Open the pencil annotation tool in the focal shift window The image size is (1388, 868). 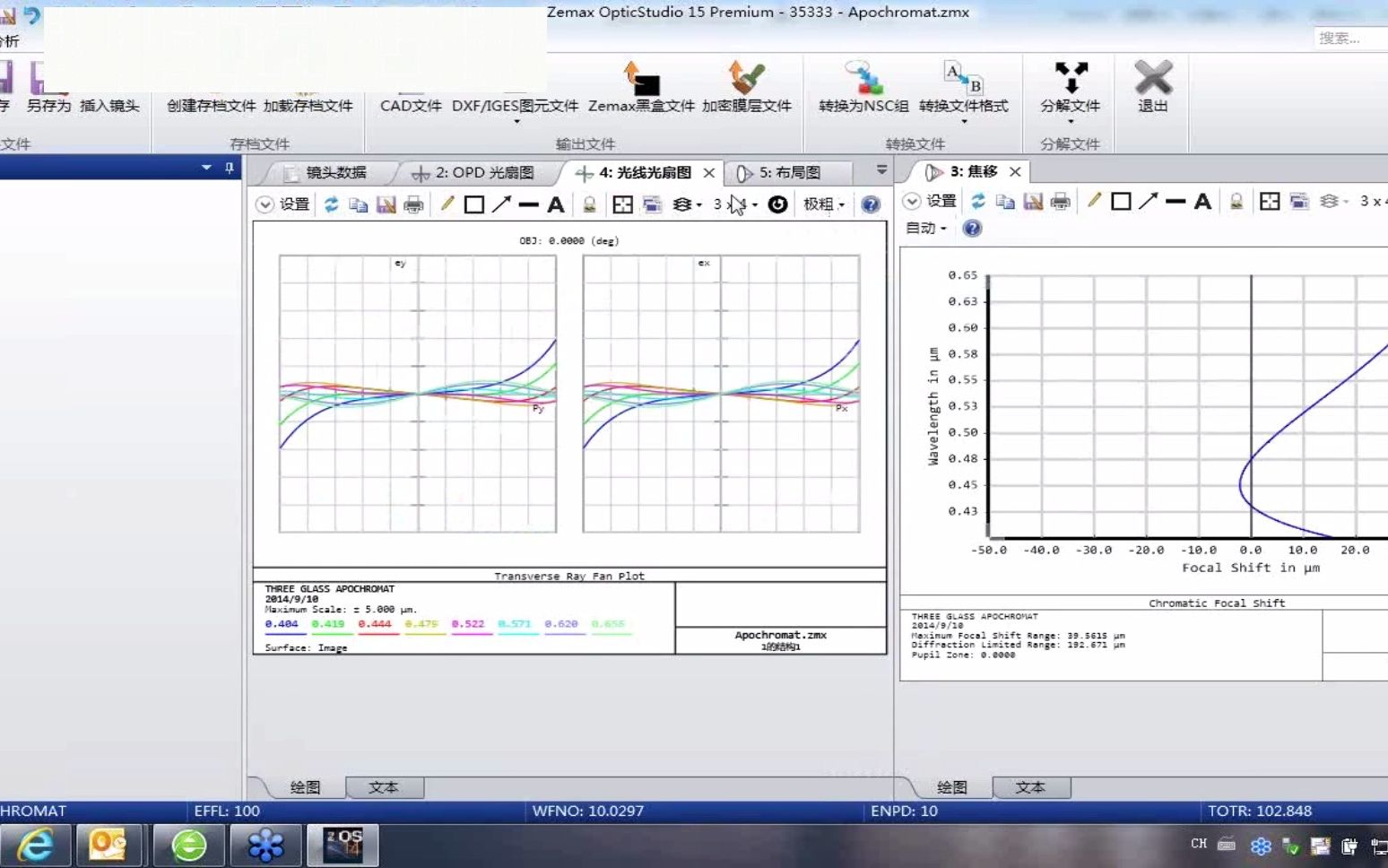[1093, 201]
